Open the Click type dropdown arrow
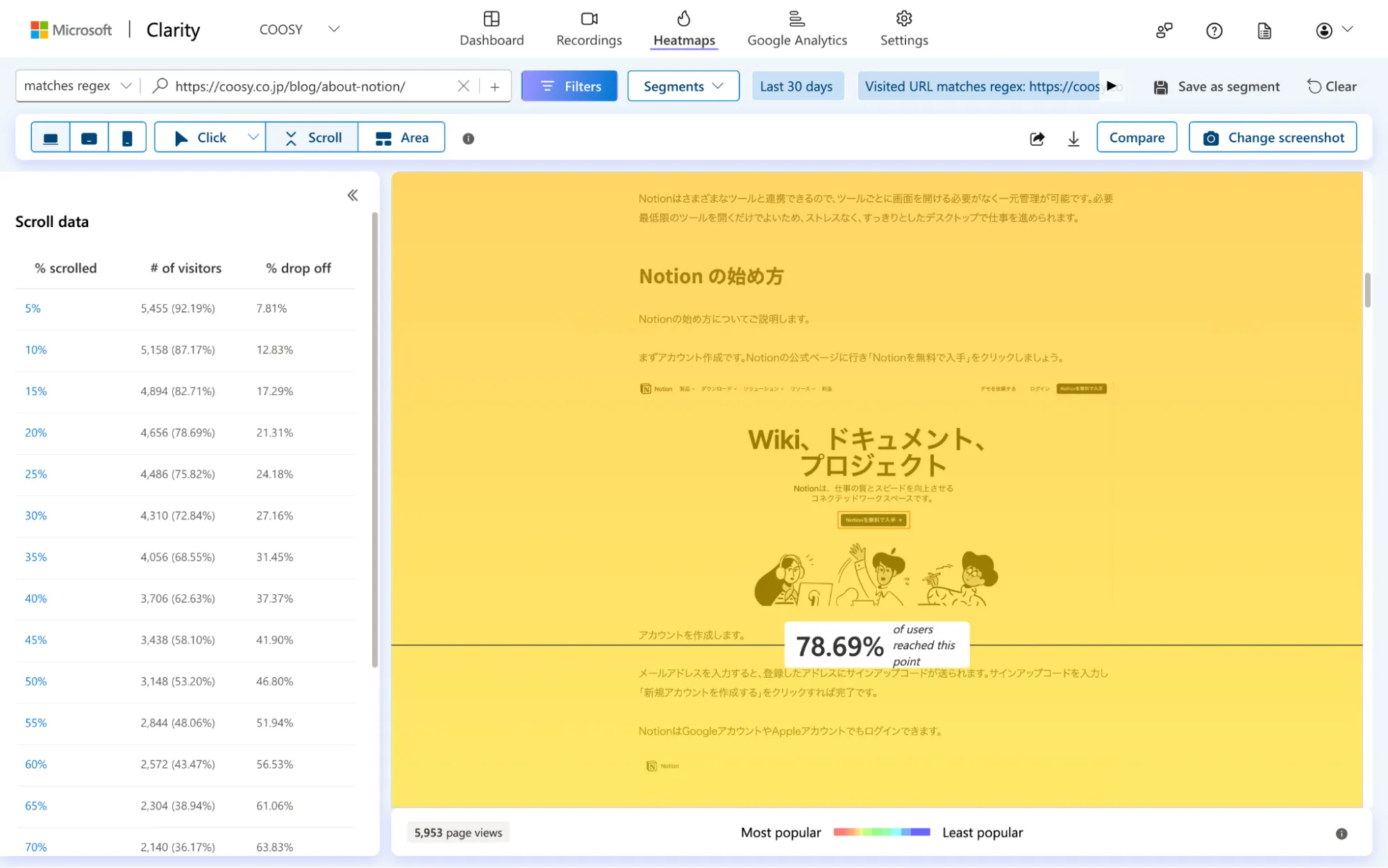 [253, 137]
